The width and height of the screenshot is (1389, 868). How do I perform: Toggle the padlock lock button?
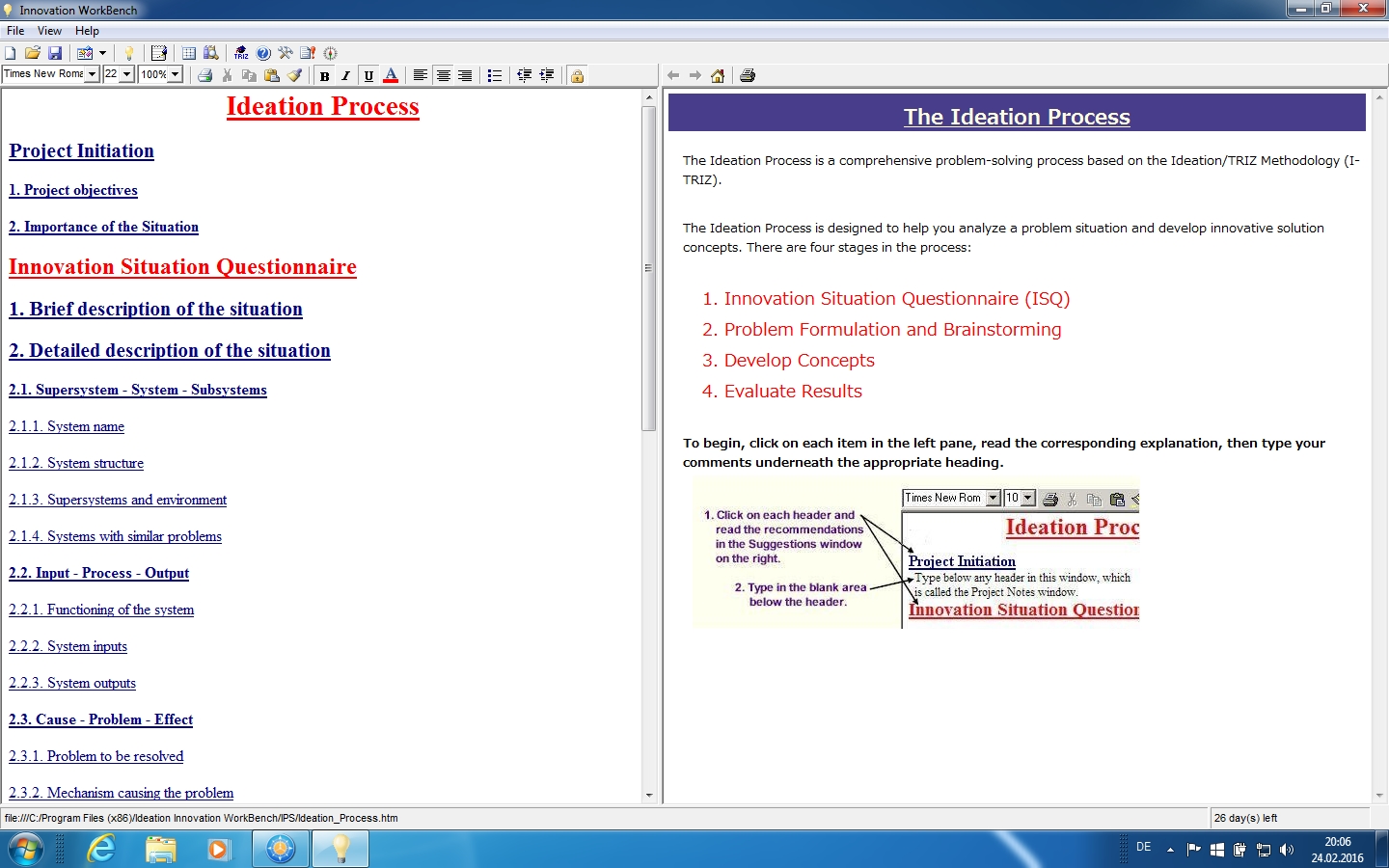pos(577,75)
